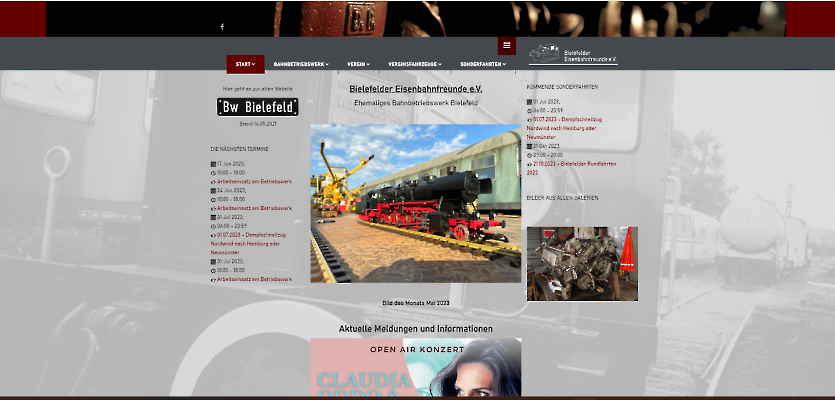Click 'Aktuelle Meldungen und Informationen' heading
The height and width of the screenshot is (400, 835).
pos(416,329)
